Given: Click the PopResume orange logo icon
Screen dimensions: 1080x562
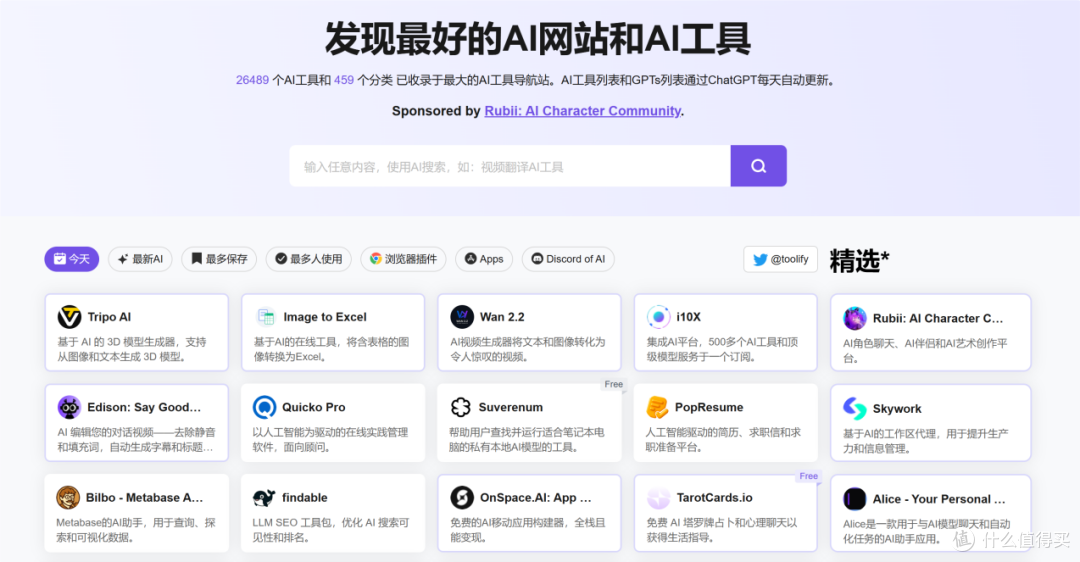Looking at the screenshot, I should click(x=657, y=407).
